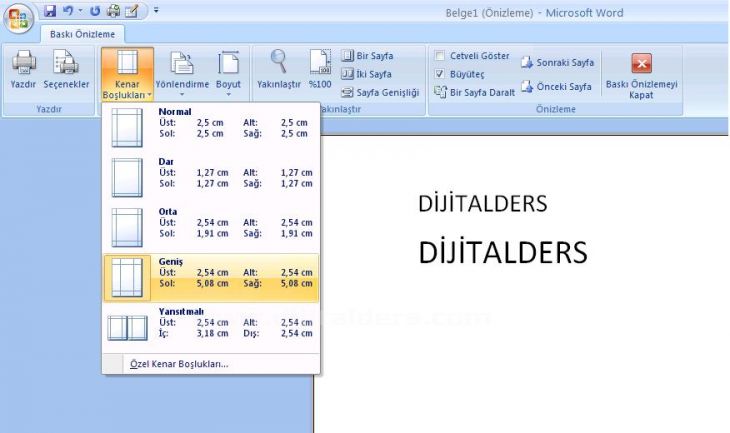Choose İki Sayfa view
The image size is (730, 433).
(367, 74)
